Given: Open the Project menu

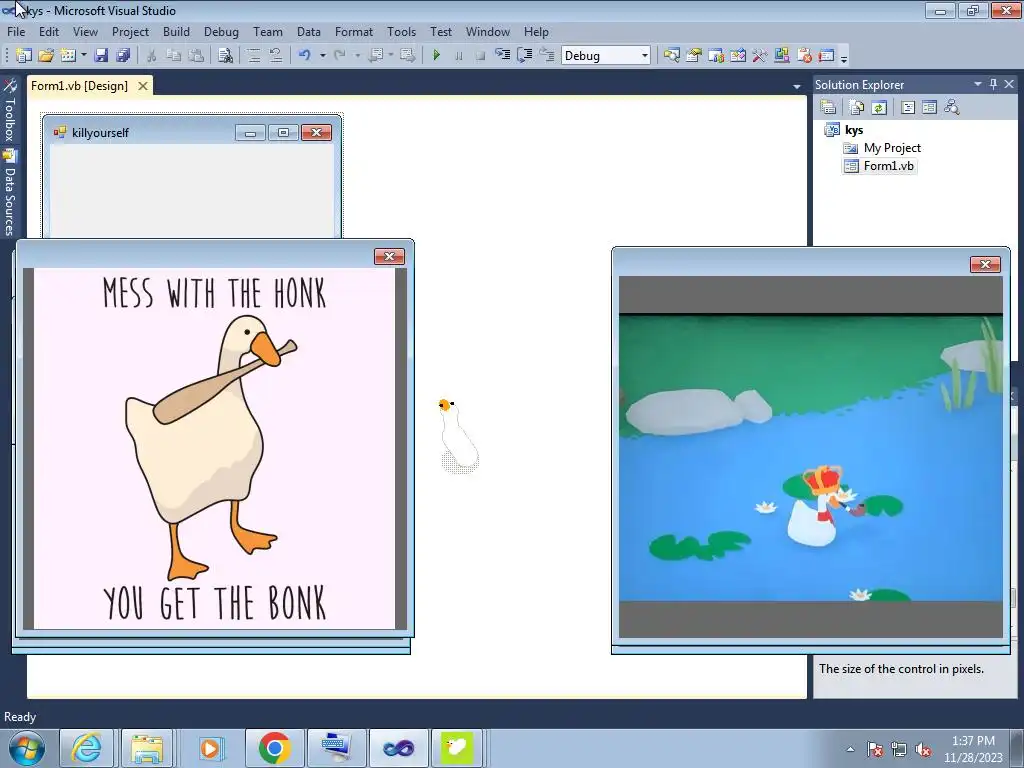Looking at the screenshot, I should (130, 31).
